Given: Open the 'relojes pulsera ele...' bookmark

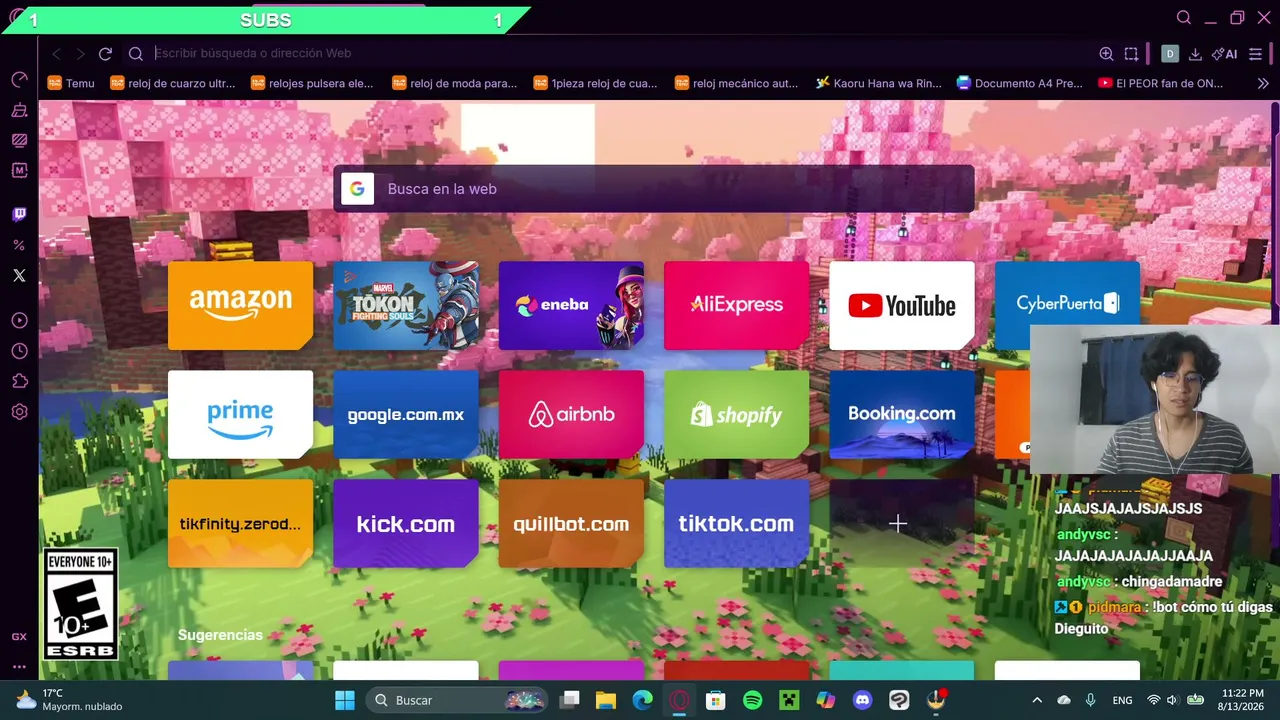Looking at the screenshot, I should point(313,84).
